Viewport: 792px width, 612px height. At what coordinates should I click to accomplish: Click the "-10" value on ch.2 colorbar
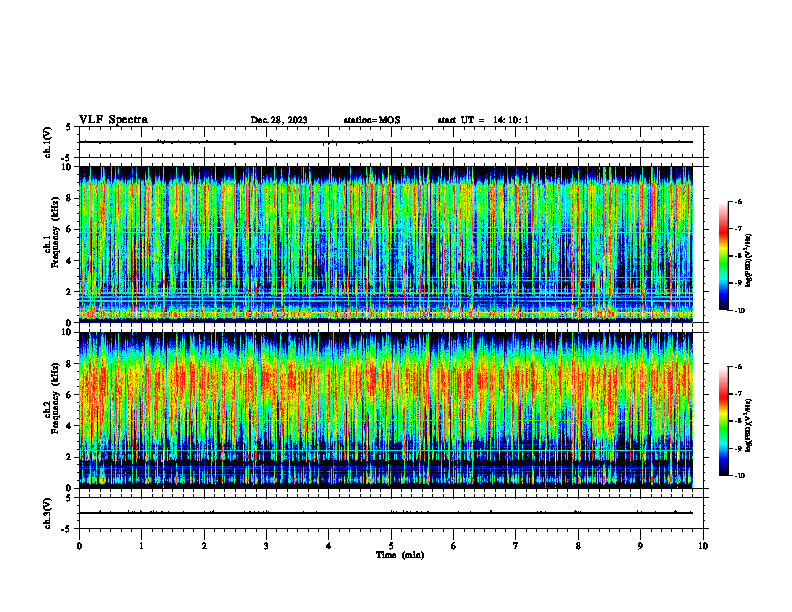coord(739,476)
